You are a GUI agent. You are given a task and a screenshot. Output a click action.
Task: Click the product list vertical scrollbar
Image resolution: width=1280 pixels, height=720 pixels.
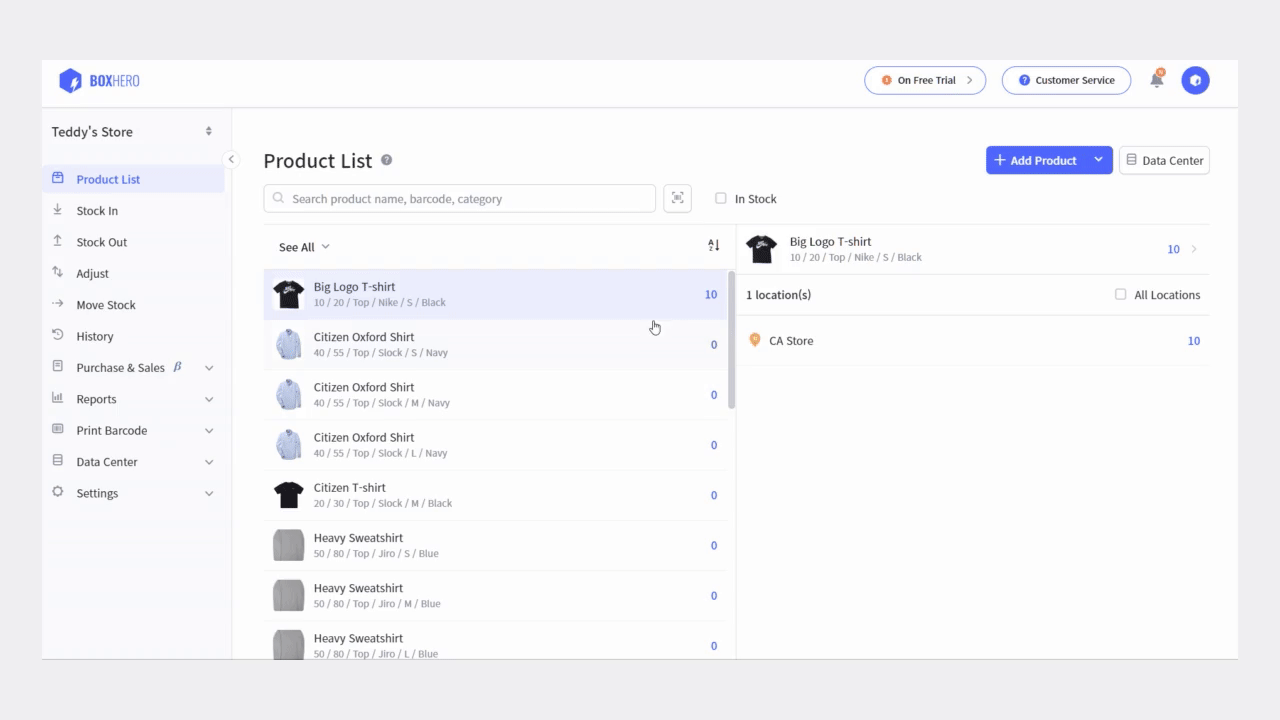[x=731, y=340]
